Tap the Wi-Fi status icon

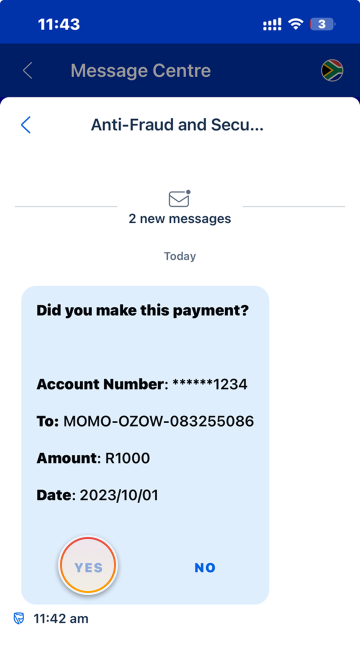(295, 24)
